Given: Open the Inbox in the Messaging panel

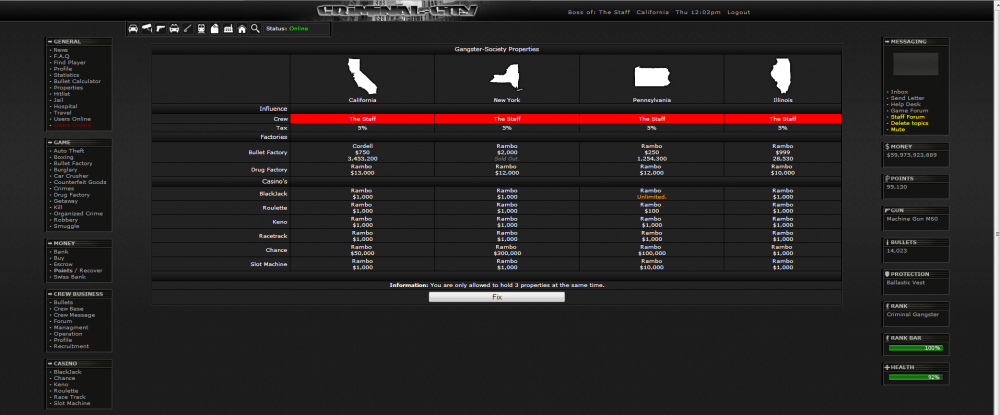Looking at the screenshot, I should point(899,91).
